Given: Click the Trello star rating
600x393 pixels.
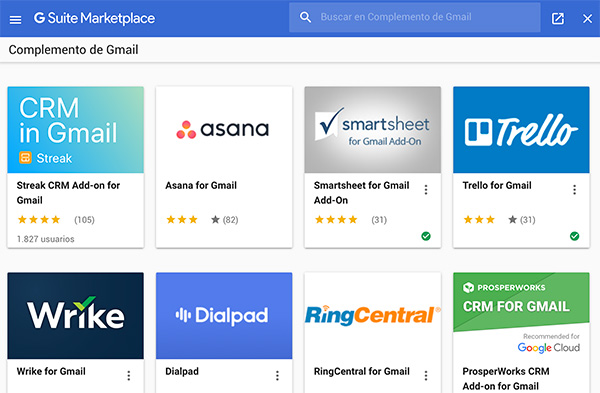Looking at the screenshot, I should pyautogui.click(x=490, y=220).
